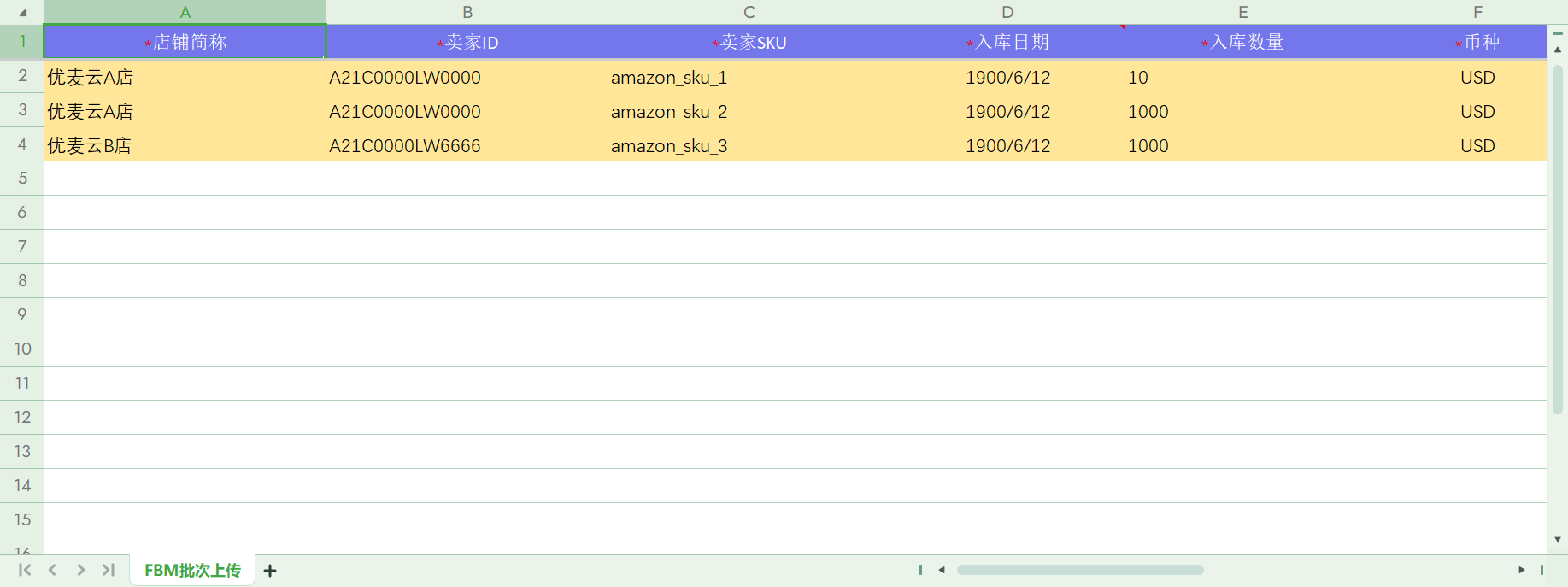Go to the next sheet arrow
The width and height of the screenshot is (1568, 587).
click(x=80, y=570)
